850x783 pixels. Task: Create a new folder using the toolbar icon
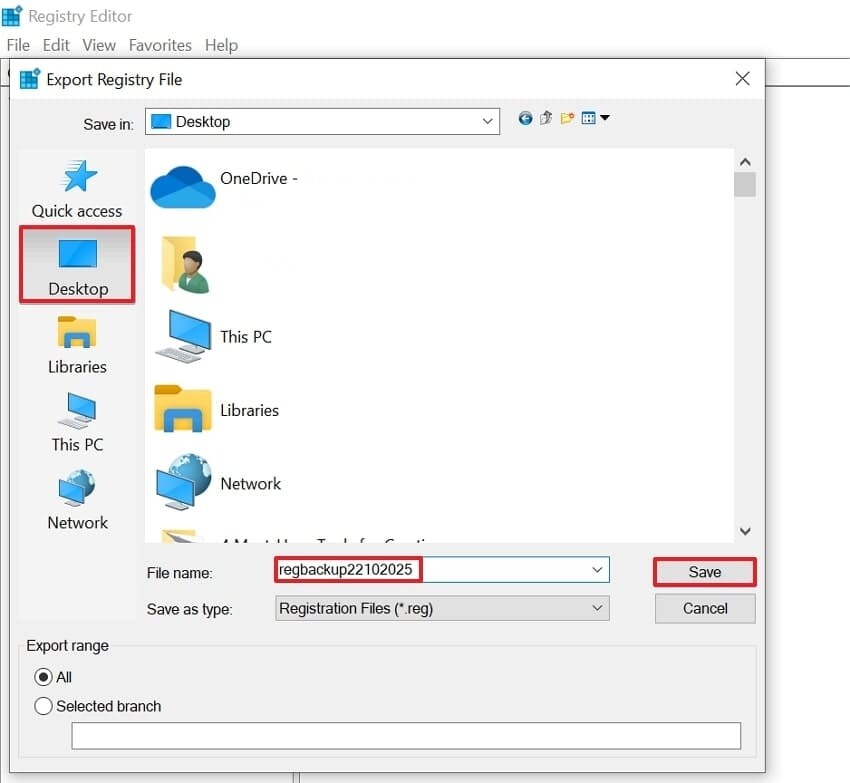point(567,117)
